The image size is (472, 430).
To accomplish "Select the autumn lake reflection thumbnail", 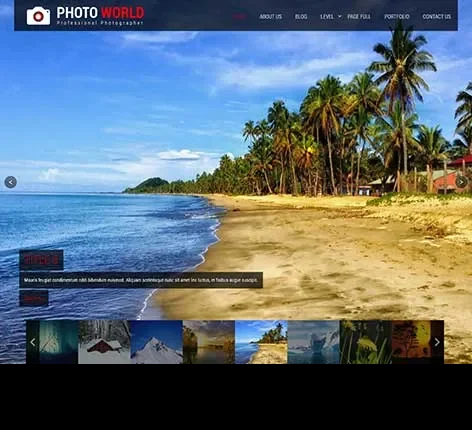I will click(x=209, y=342).
